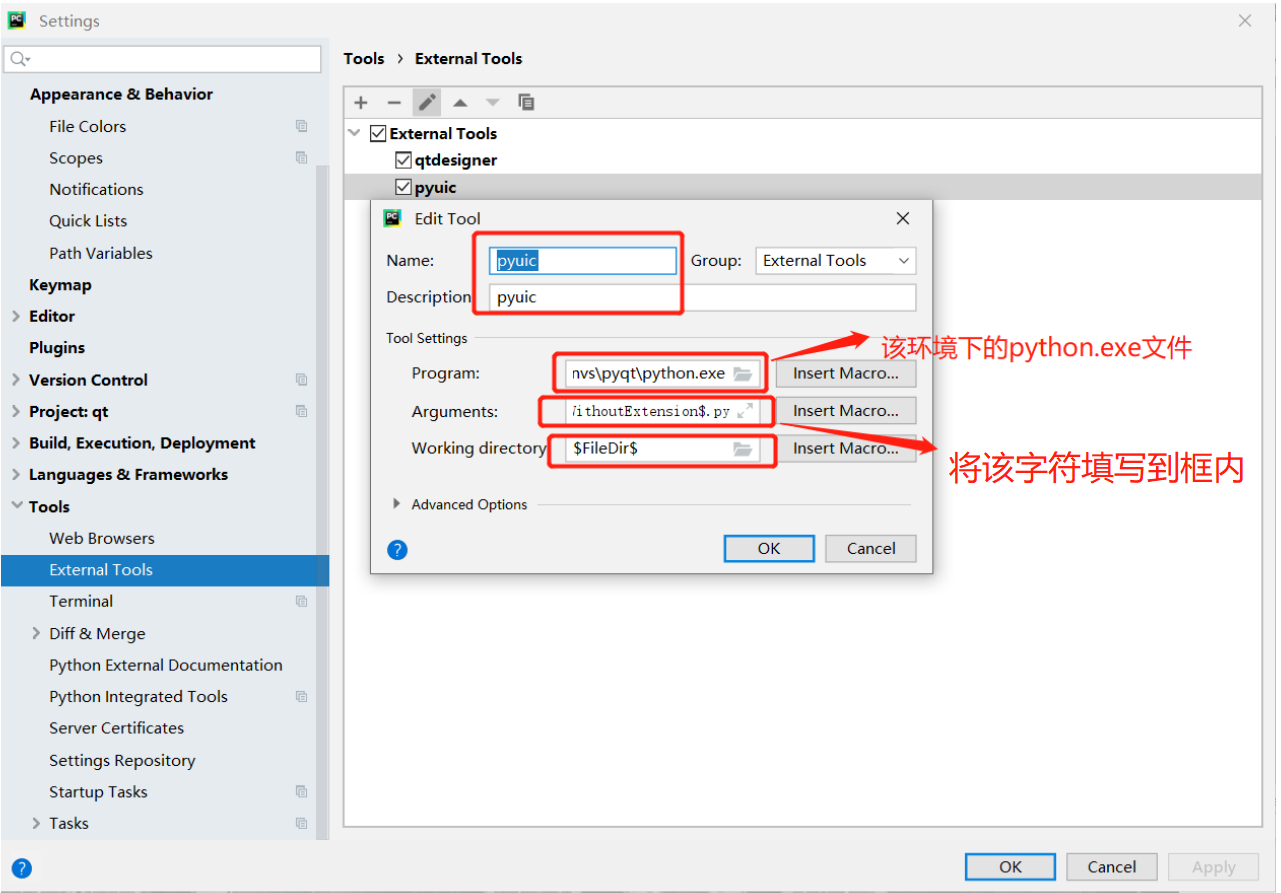This screenshot has height=893, width=1281.
Task: Move pyuic up with up-arrow icon
Action: (460, 102)
